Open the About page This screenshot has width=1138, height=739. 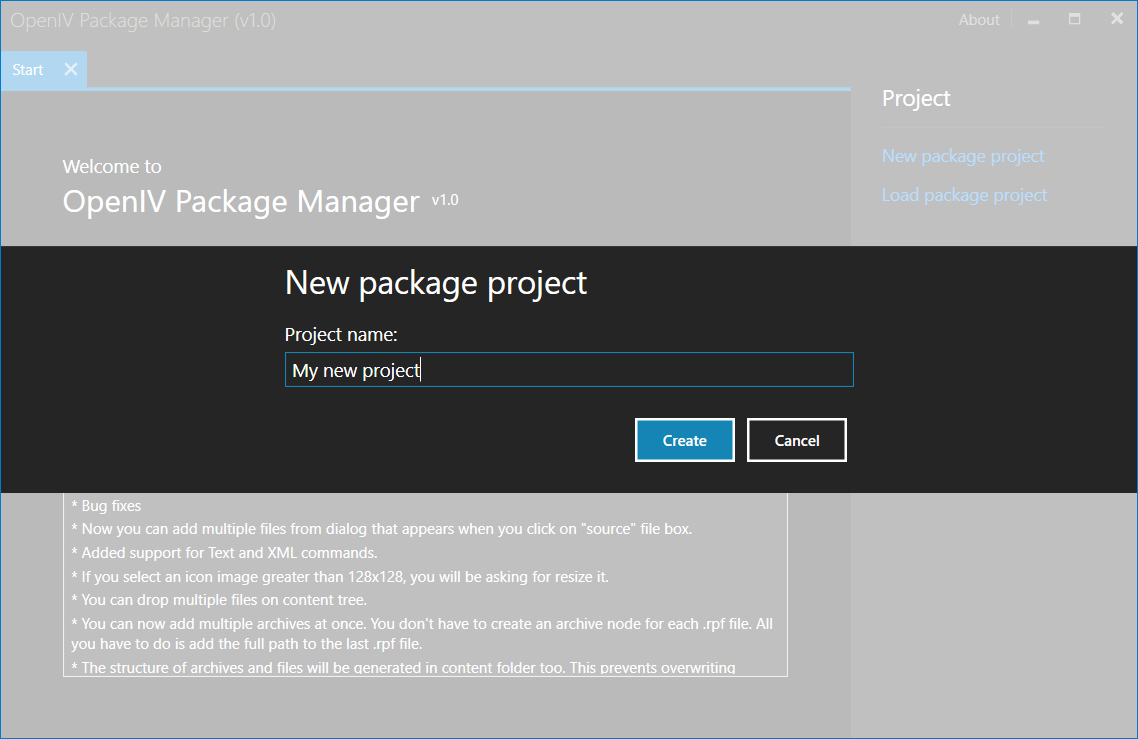point(979,20)
